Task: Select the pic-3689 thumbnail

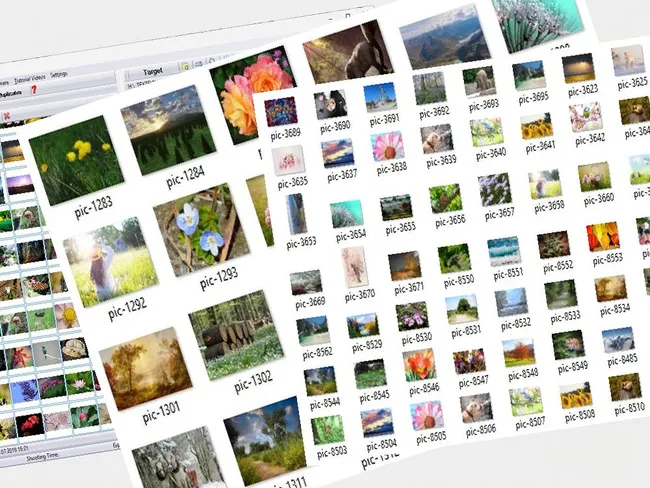Action: coord(281,111)
